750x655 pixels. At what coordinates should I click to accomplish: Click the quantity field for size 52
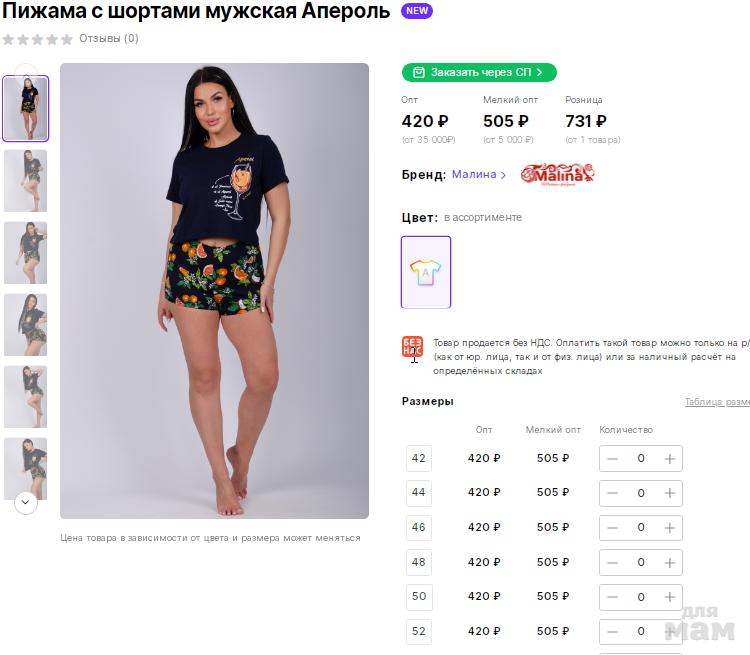pyautogui.click(x=641, y=631)
